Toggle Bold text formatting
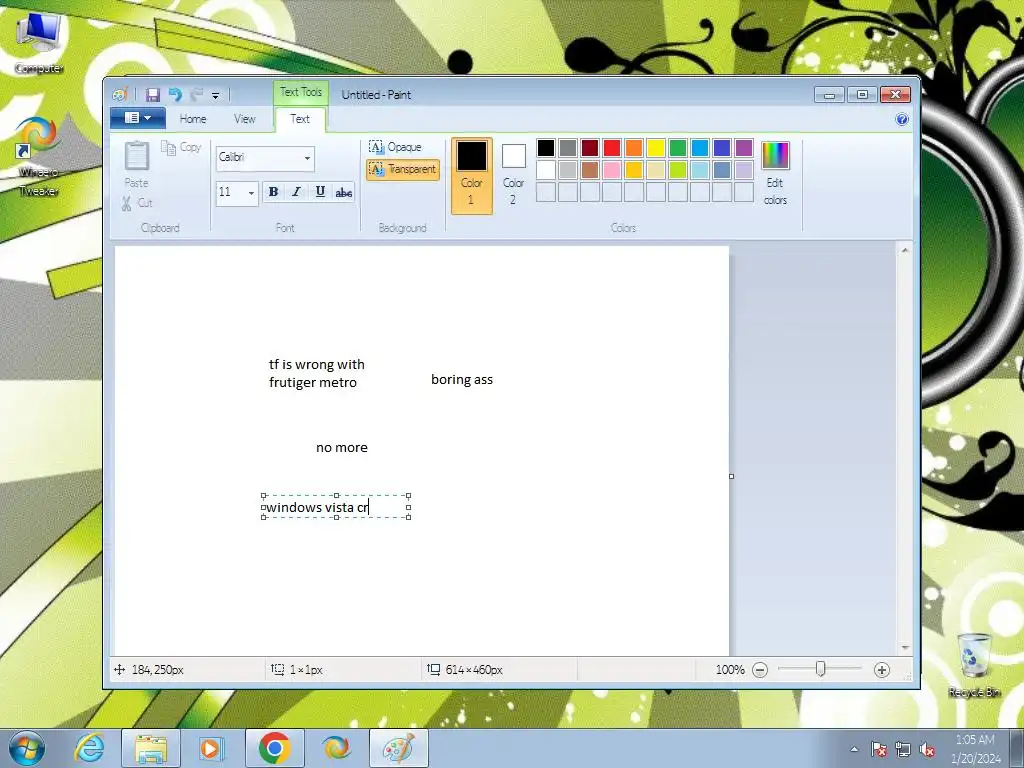The height and width of the screenshot is (768, 1024). (274, 192)
